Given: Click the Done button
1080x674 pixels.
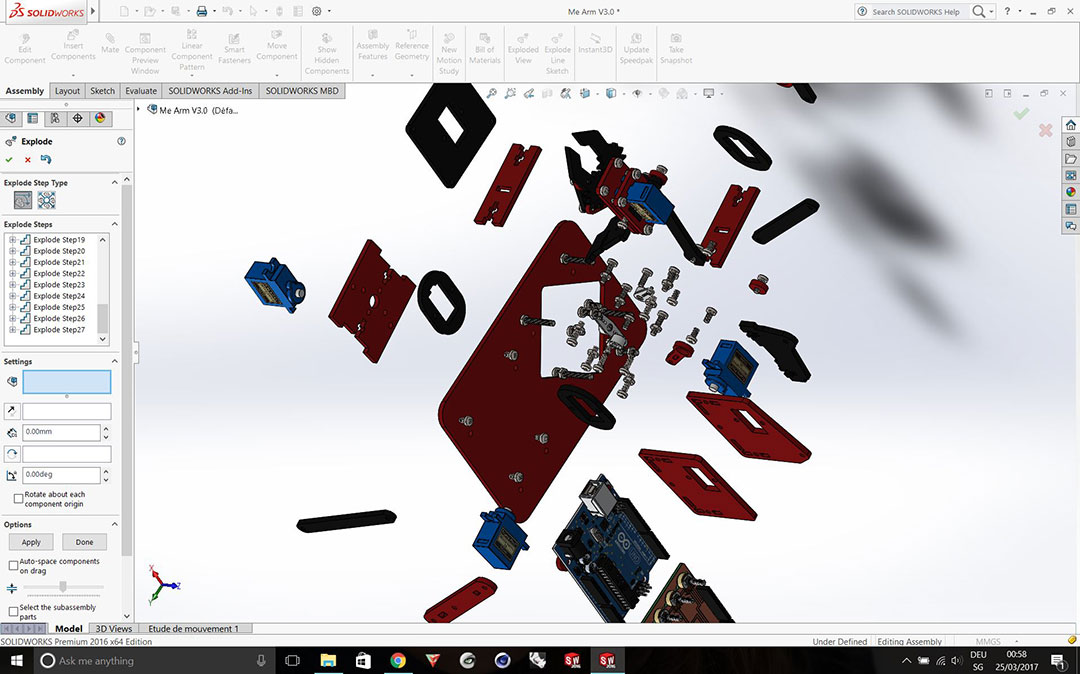Looking at the screenshot, I should (x=85, y=542).
